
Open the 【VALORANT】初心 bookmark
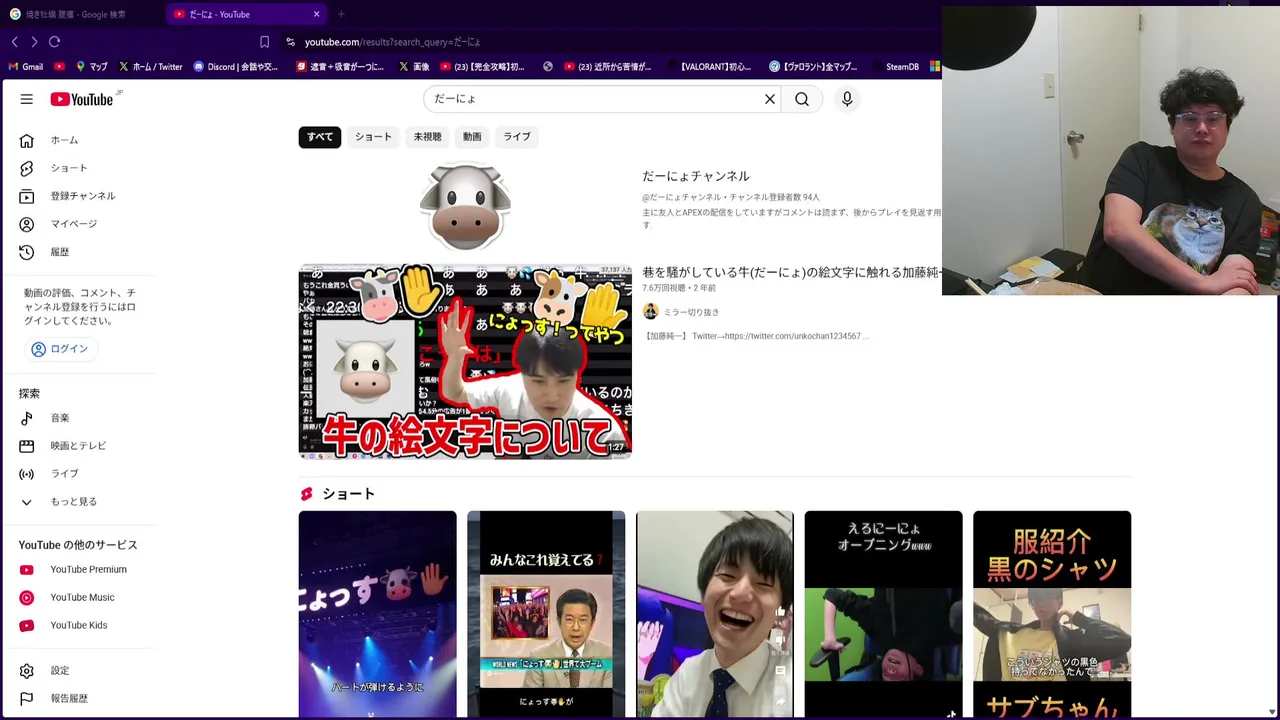(x=708, y=67)
